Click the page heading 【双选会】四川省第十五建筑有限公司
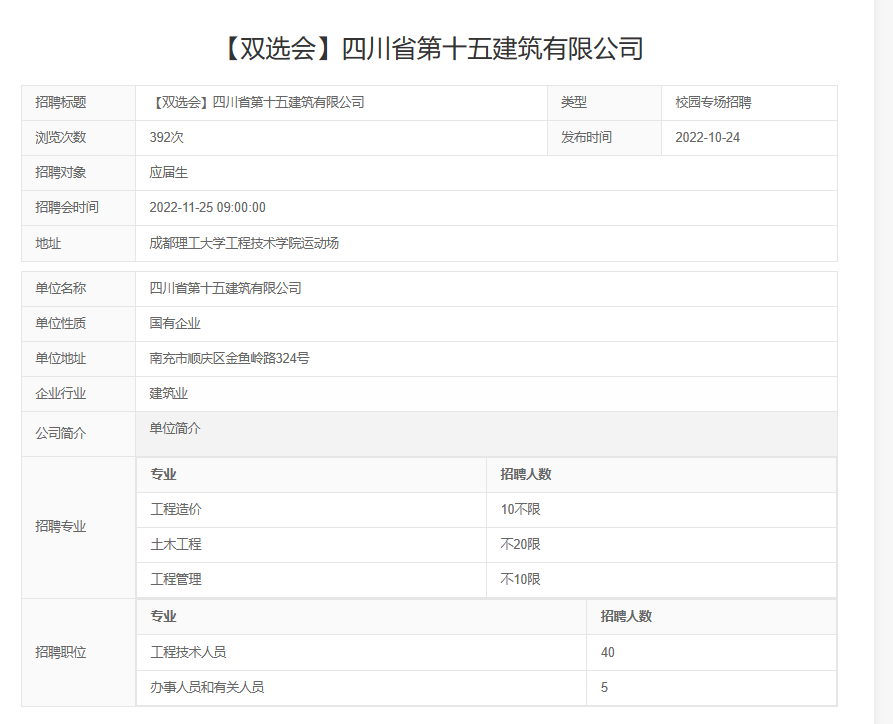Screen dimensions: 893x724 pos(432,48)
